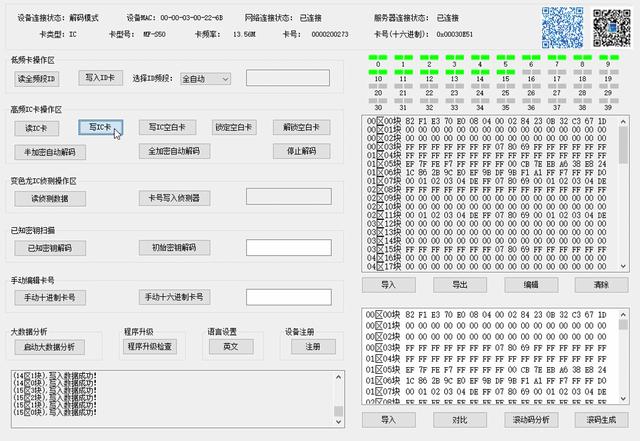Focus the input field in 低频卡操作区

point(288,78)
